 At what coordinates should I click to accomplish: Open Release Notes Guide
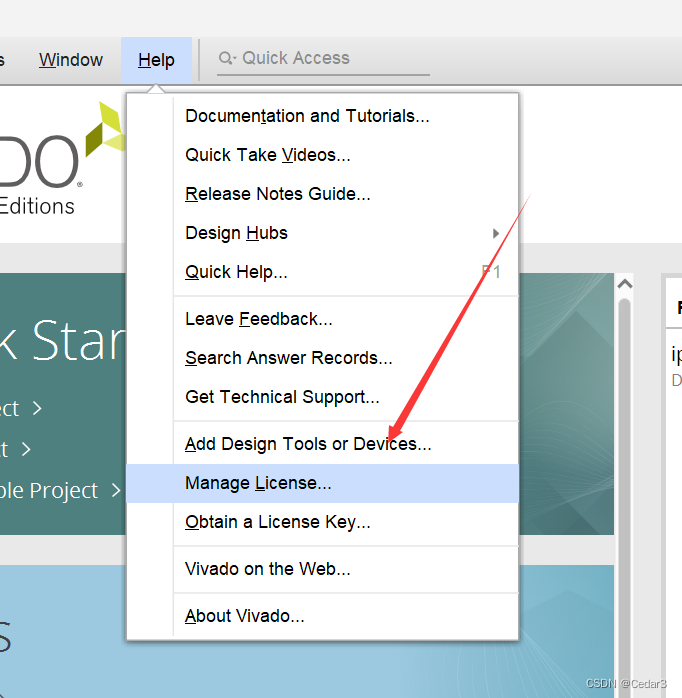323,194
